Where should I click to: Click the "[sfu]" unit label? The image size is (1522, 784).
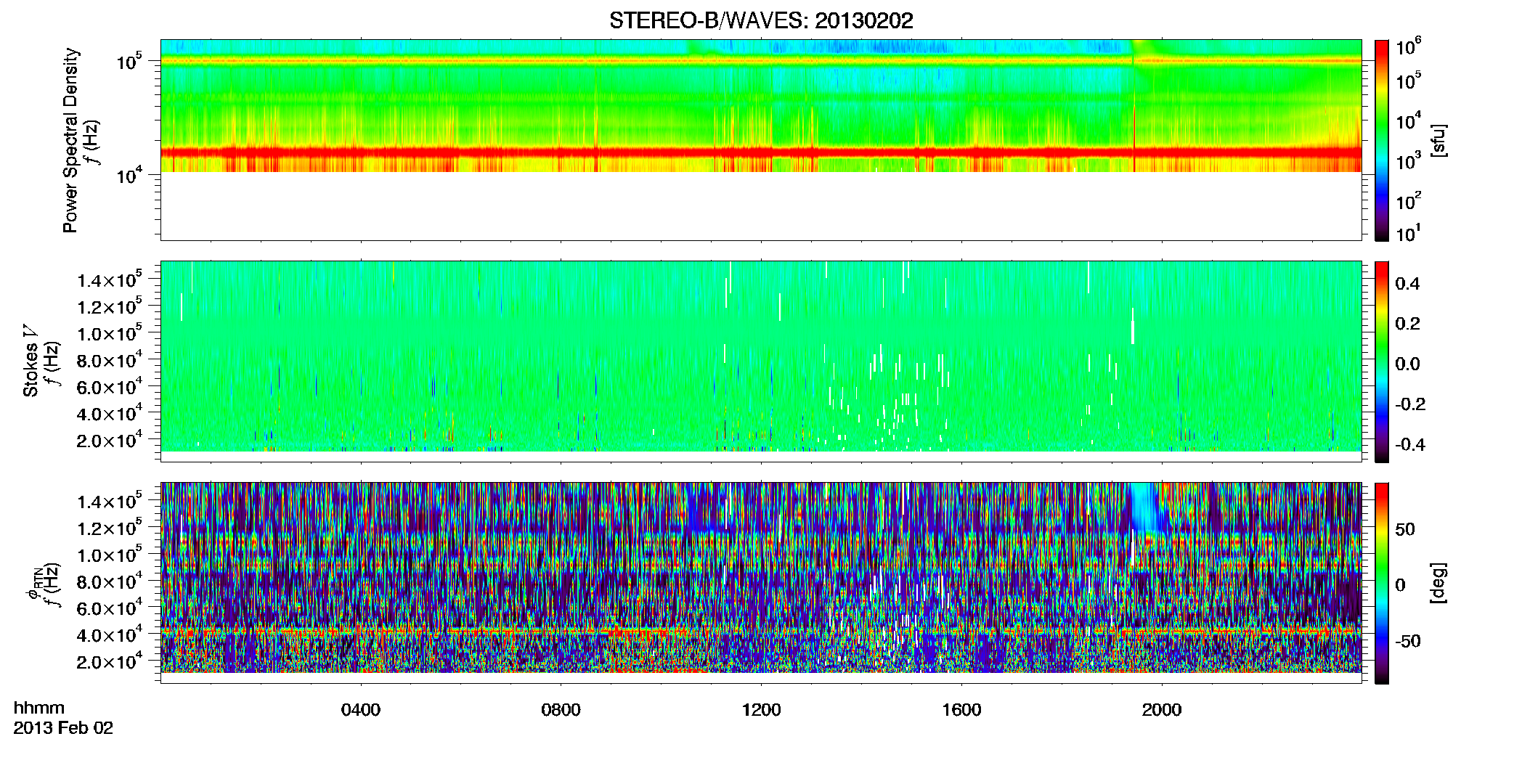pos(1438,140)
